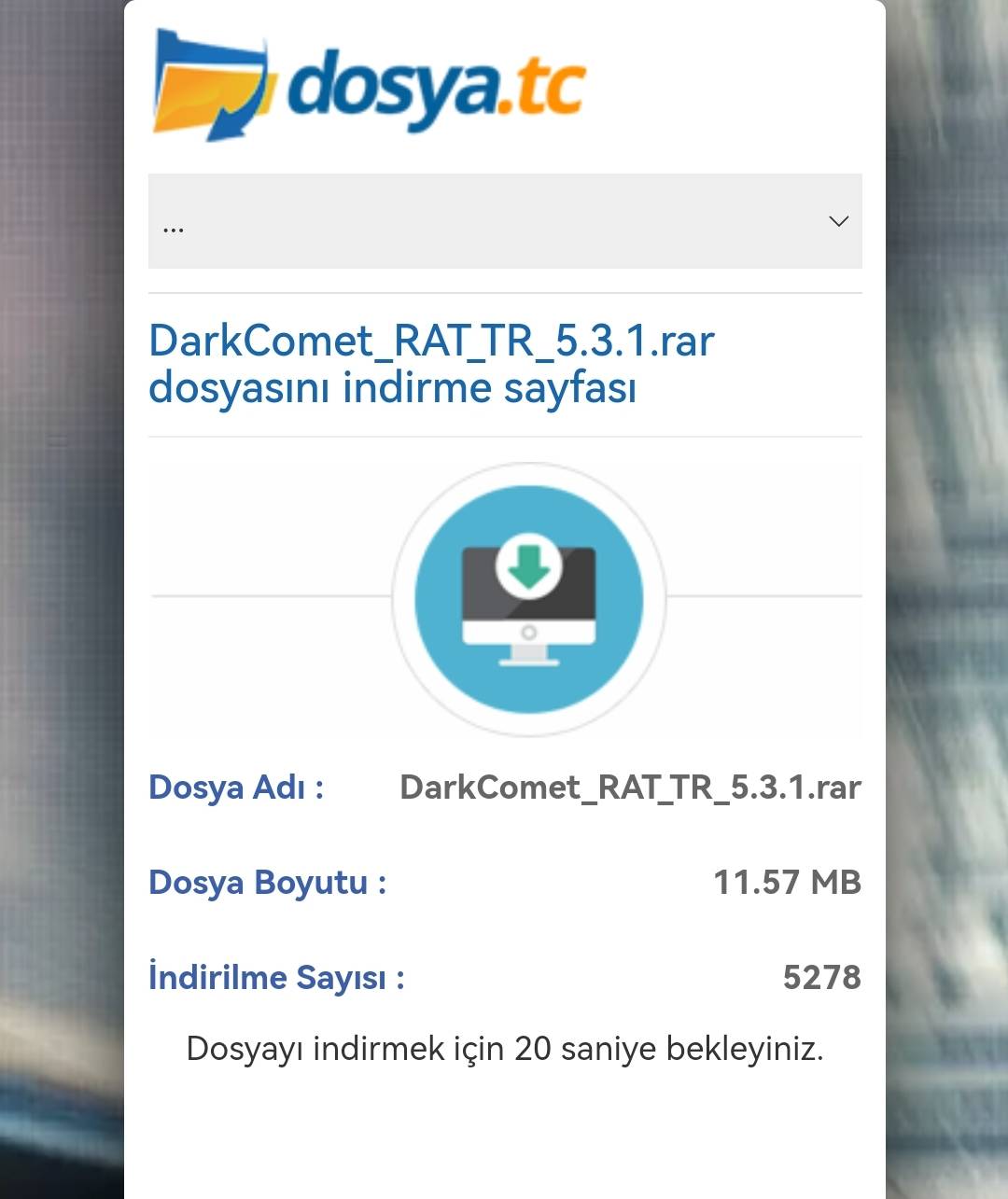Click the dosya.tc logo
Screen dimensions: 1008x1199
tap(370, 85)
